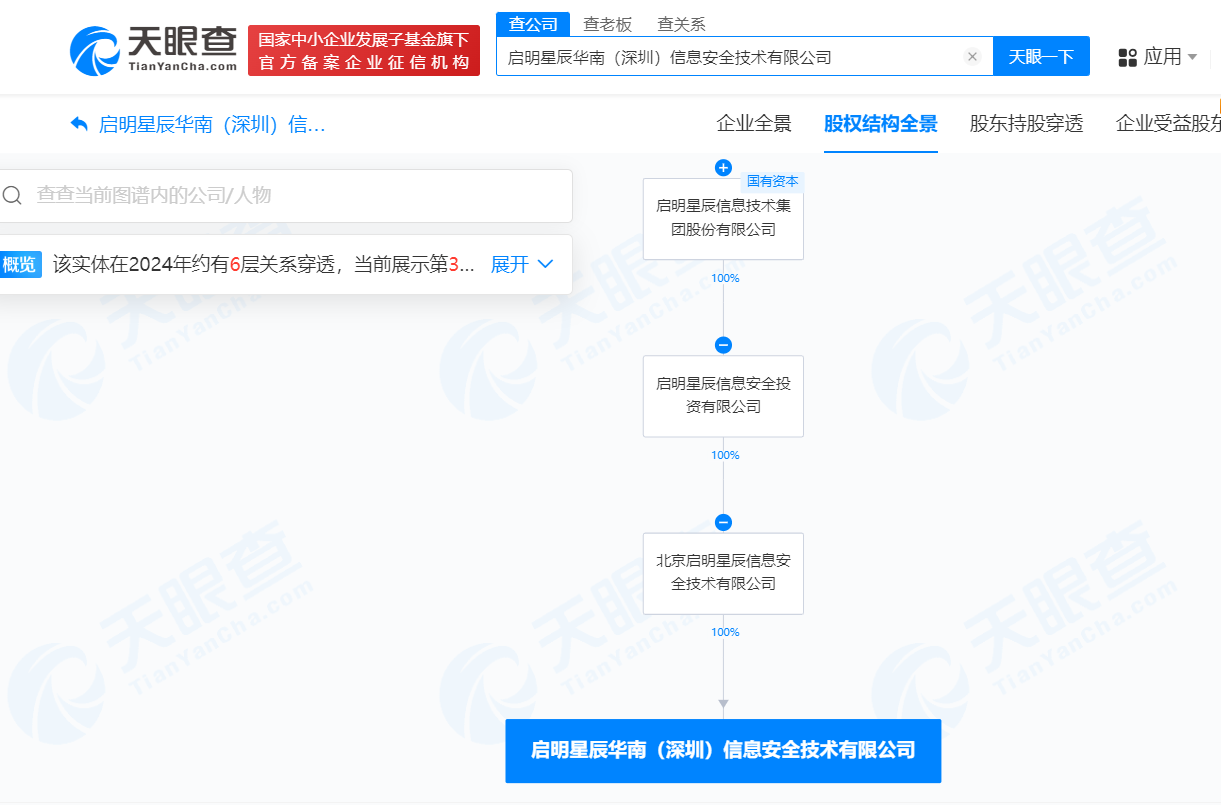Expand the 应用 dropdown arrow
The width and height of the screenshot is (1221, 805).
coord(1192,57)
